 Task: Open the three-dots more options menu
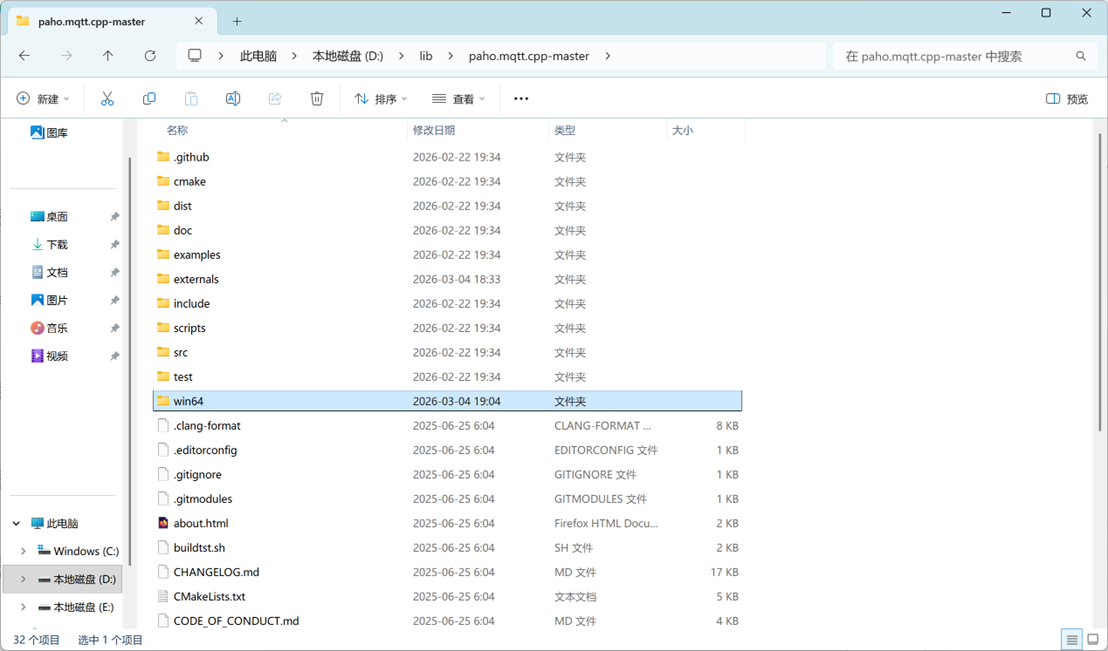click(521, 99)
